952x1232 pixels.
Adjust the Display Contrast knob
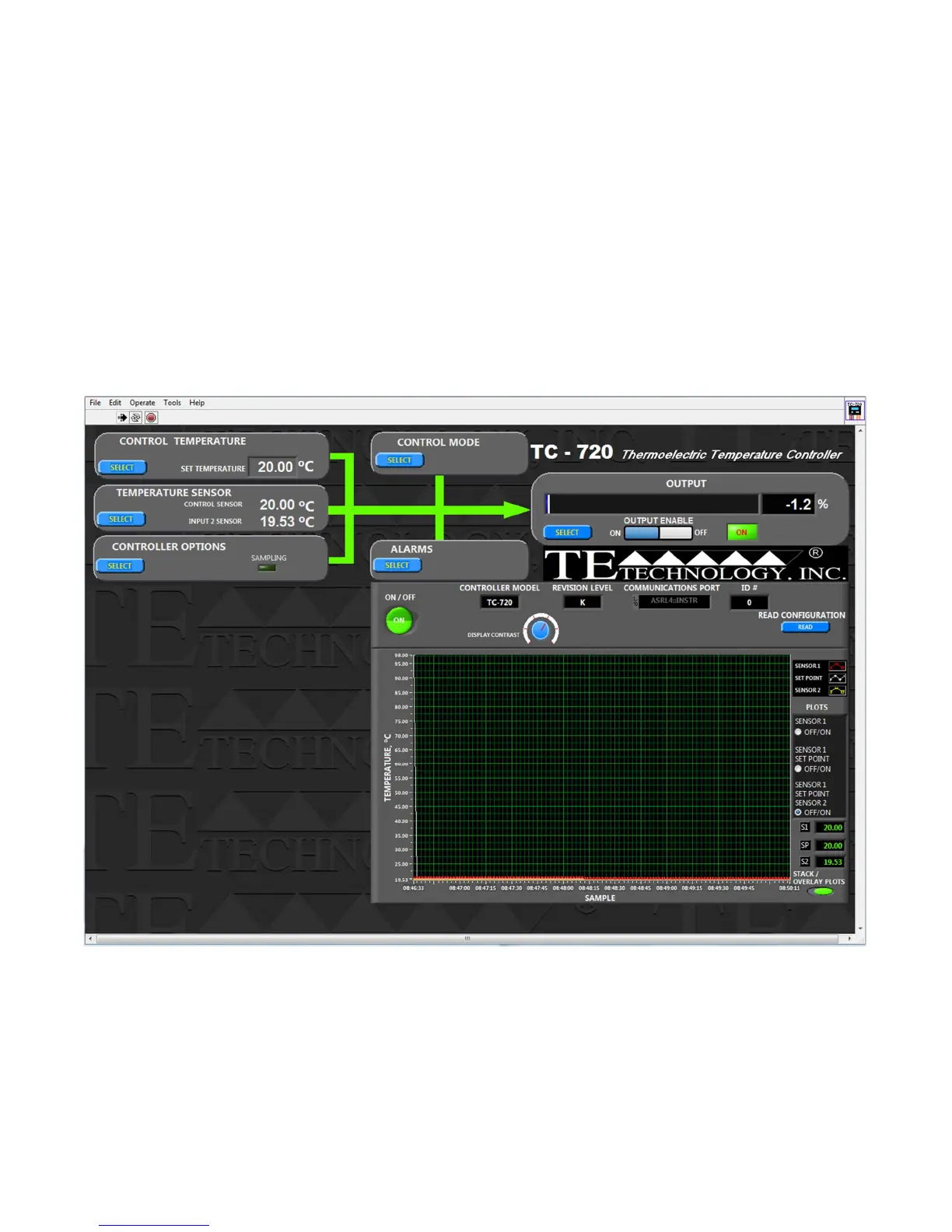pyautogui.click(x=541, y=630)
